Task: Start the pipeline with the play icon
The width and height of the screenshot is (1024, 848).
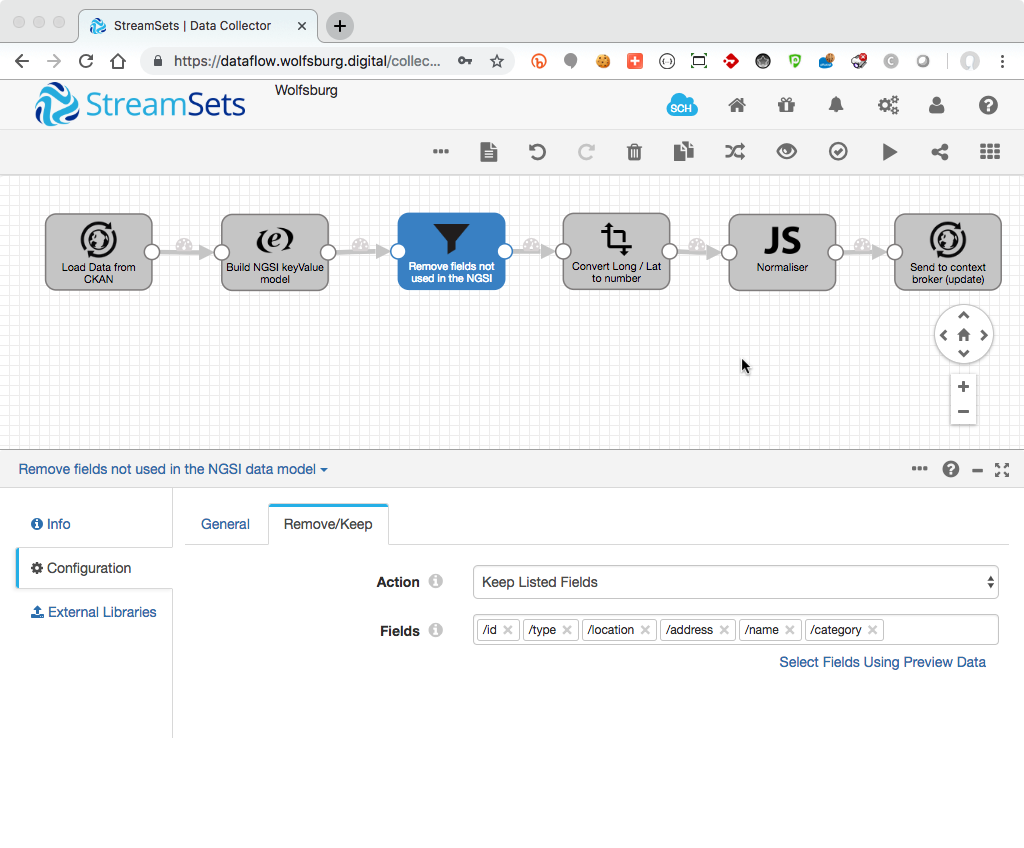Action: coord(889,152)
